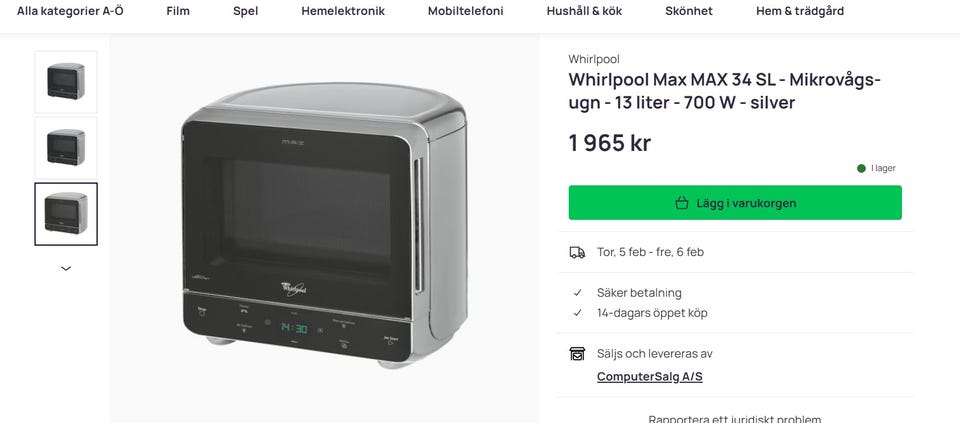The image size is (960, 423).
Task: Click the Whirlpool brand link above the title
Action: (594, 59)
